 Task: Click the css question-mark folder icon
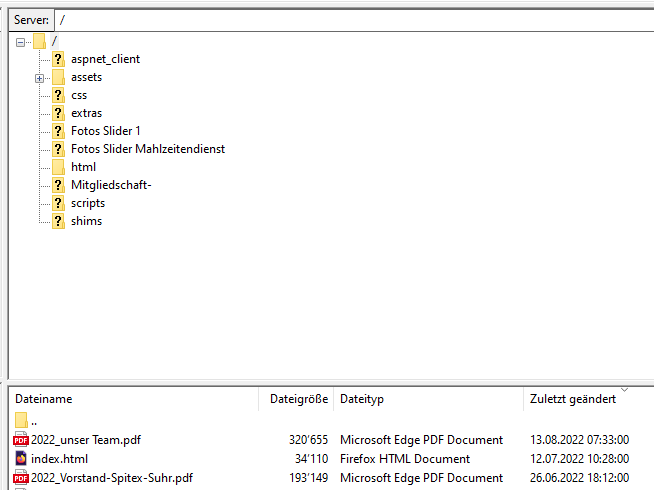(x=58, y=95)
